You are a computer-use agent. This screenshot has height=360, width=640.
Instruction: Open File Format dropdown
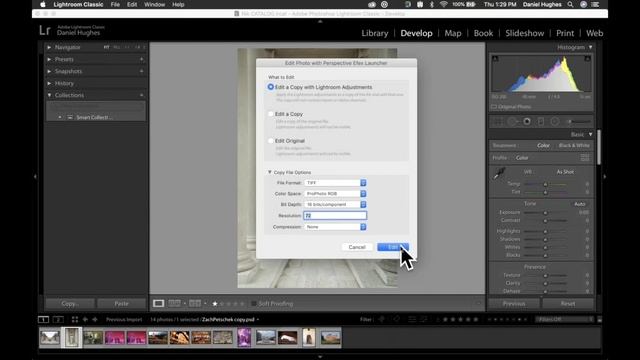(x=335, y=183)
